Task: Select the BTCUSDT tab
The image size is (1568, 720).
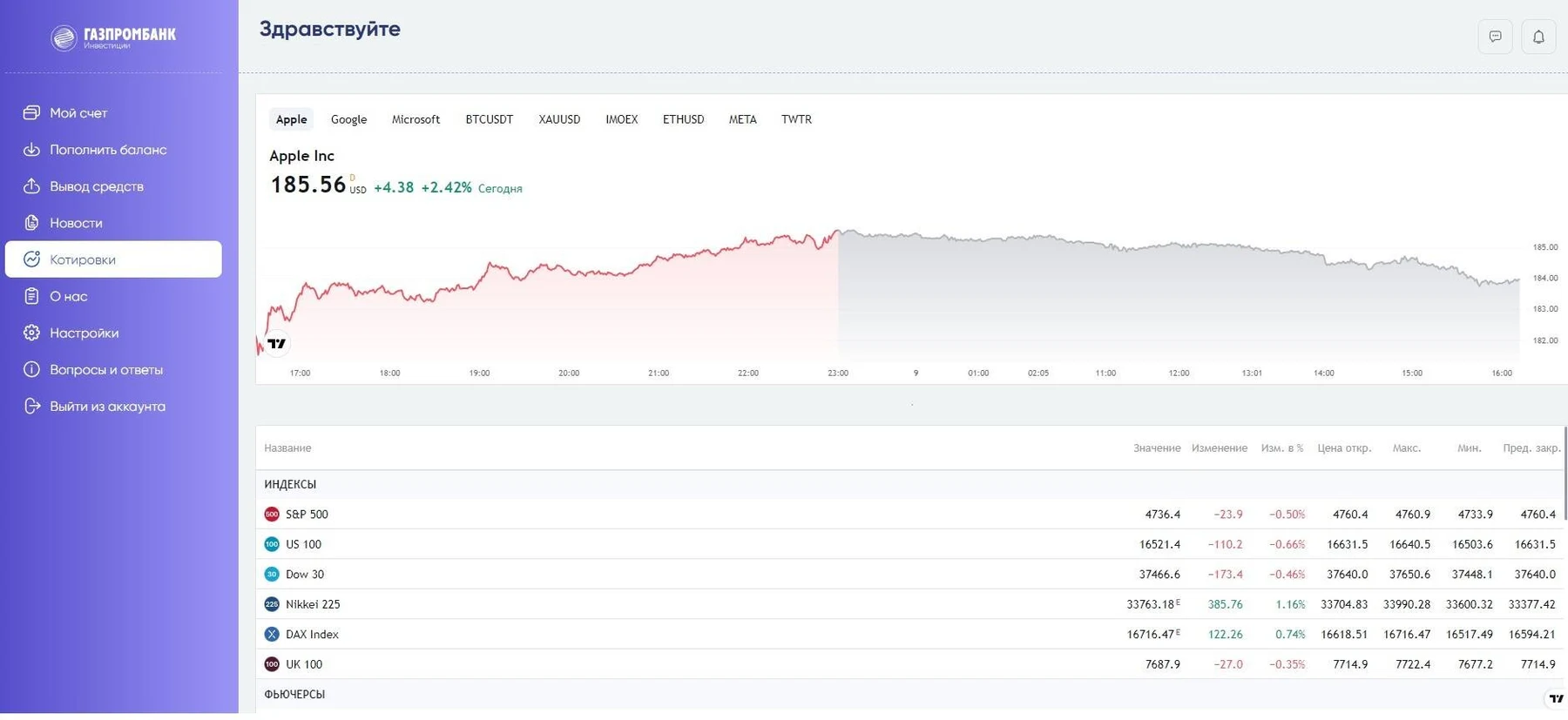Action: (x=489, y=119)
